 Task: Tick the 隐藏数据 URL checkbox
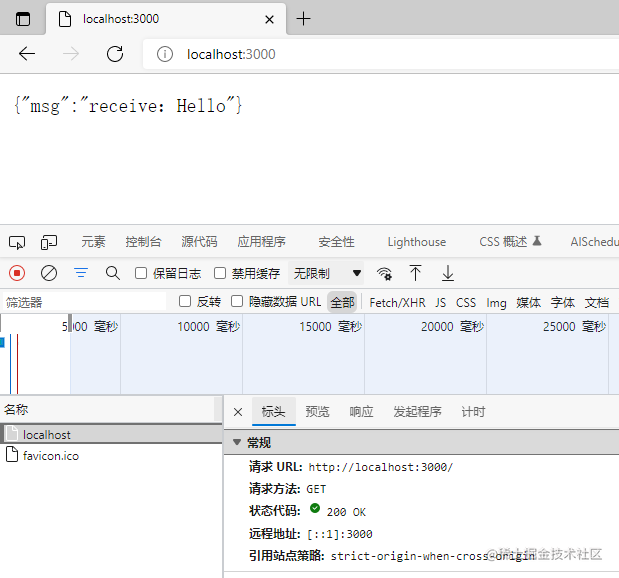point(237,301)
